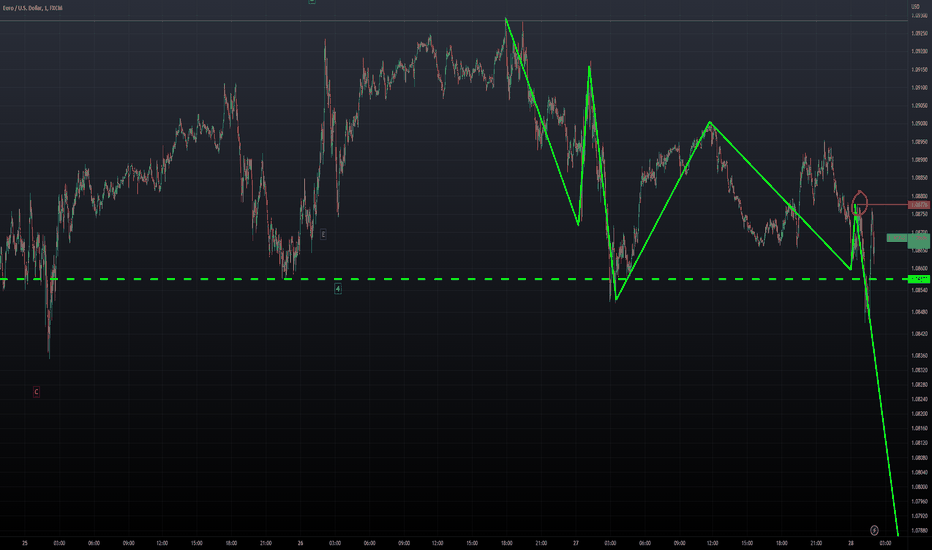This screenshot has width=932, height=550.
Task: Click the '28' date label on time axis
Action: (x=851, y=543)
